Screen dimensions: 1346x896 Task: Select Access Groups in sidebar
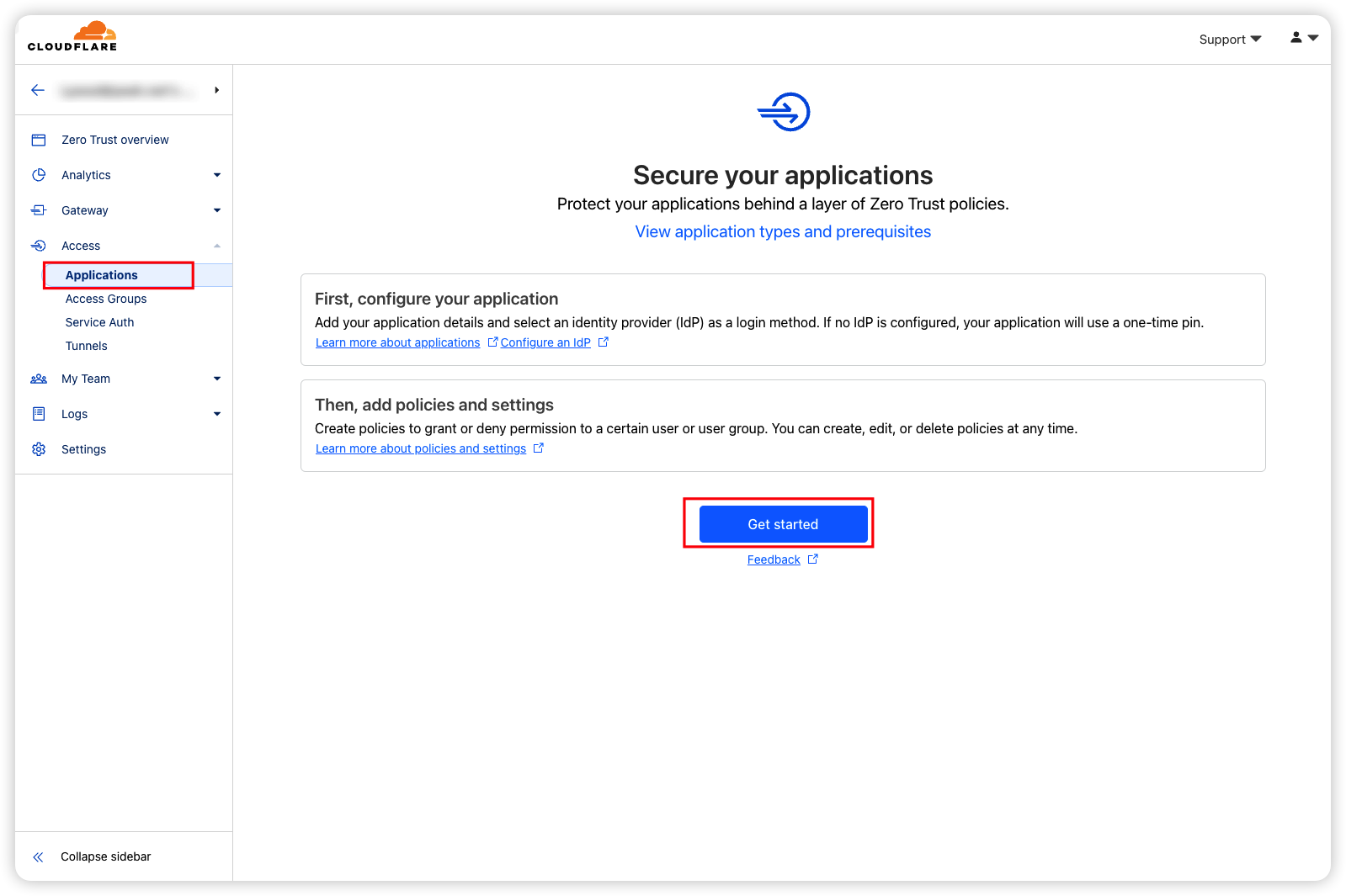(106, 299)
